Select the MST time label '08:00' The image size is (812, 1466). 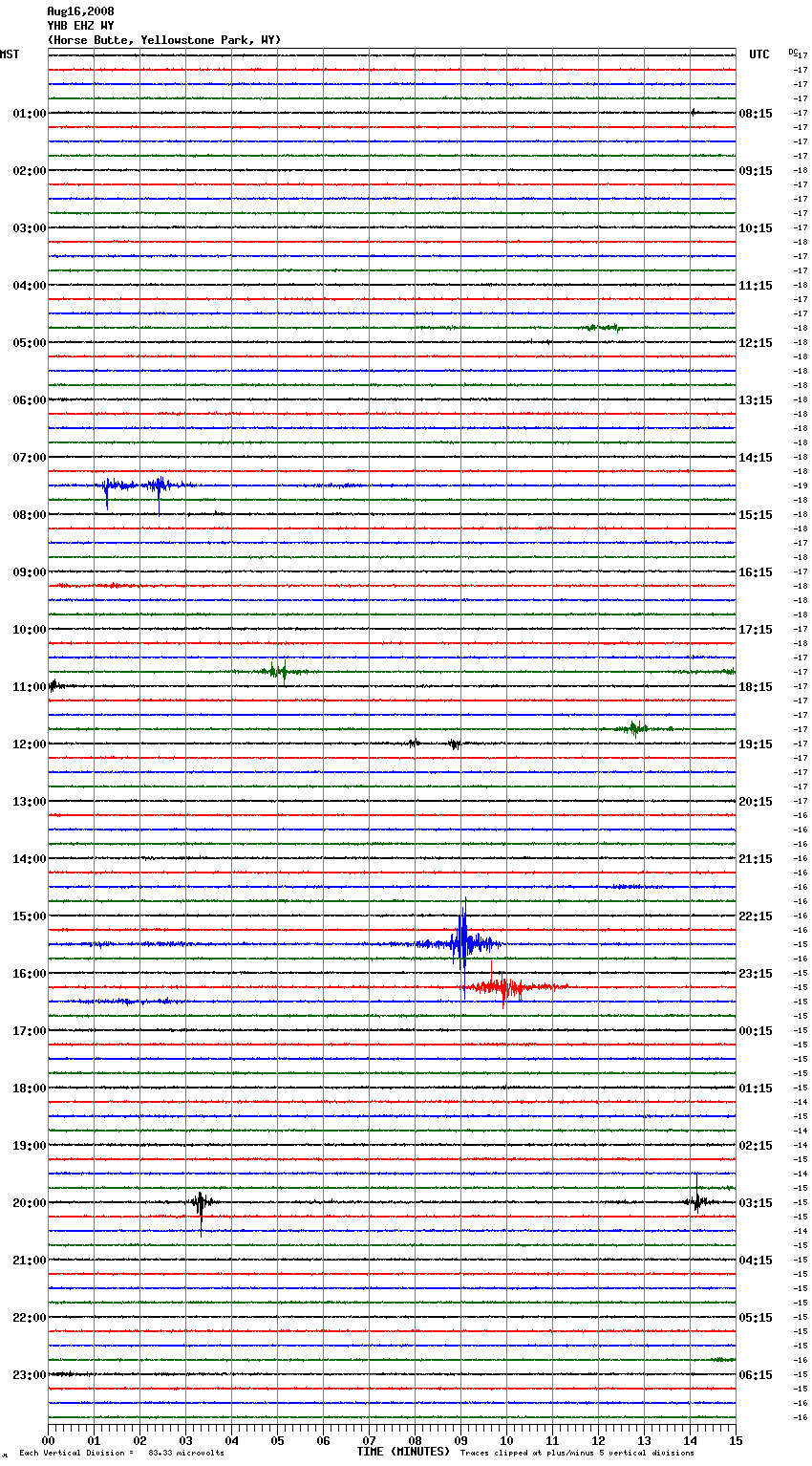[x=30, y=515]
